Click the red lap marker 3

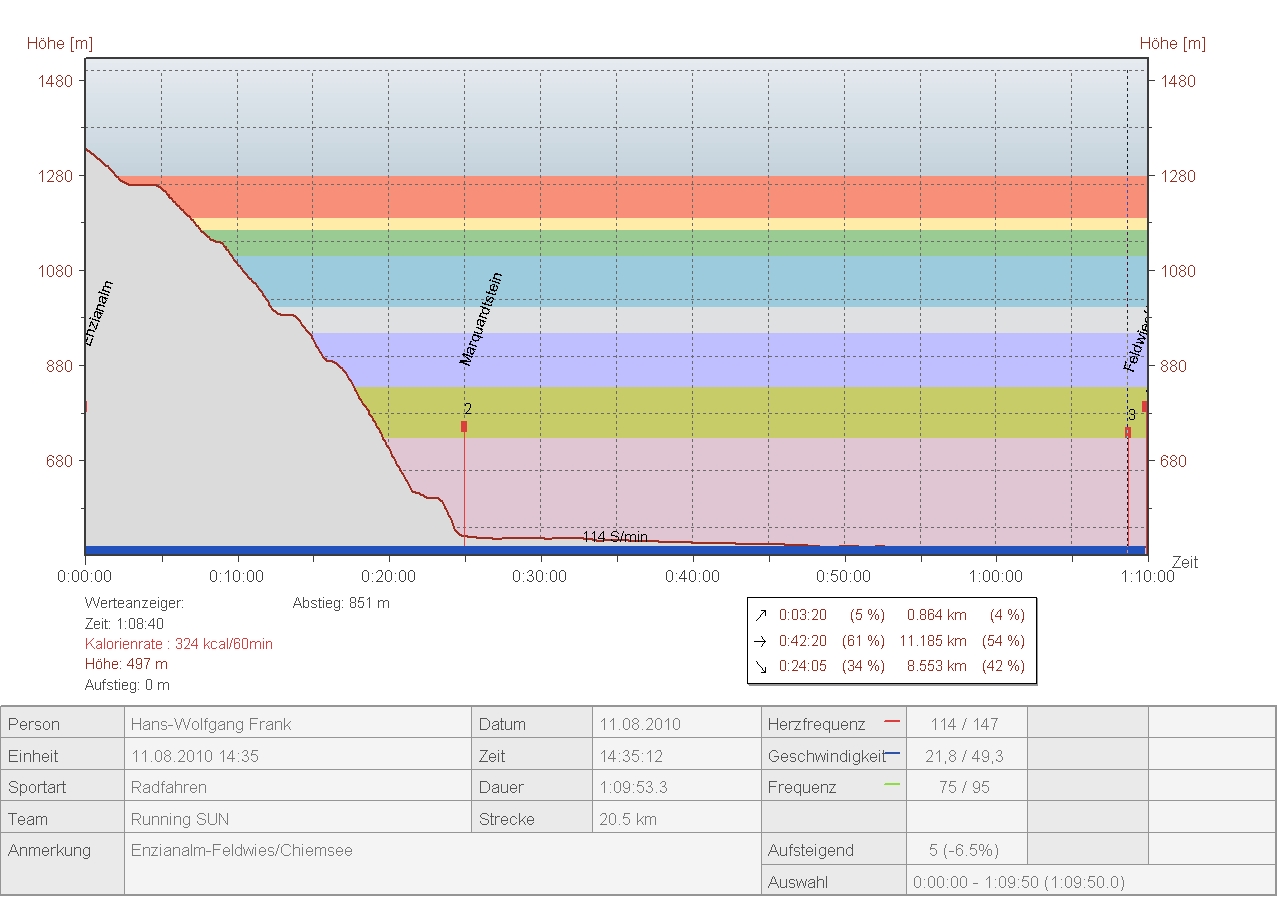[x=1128, y=432]
